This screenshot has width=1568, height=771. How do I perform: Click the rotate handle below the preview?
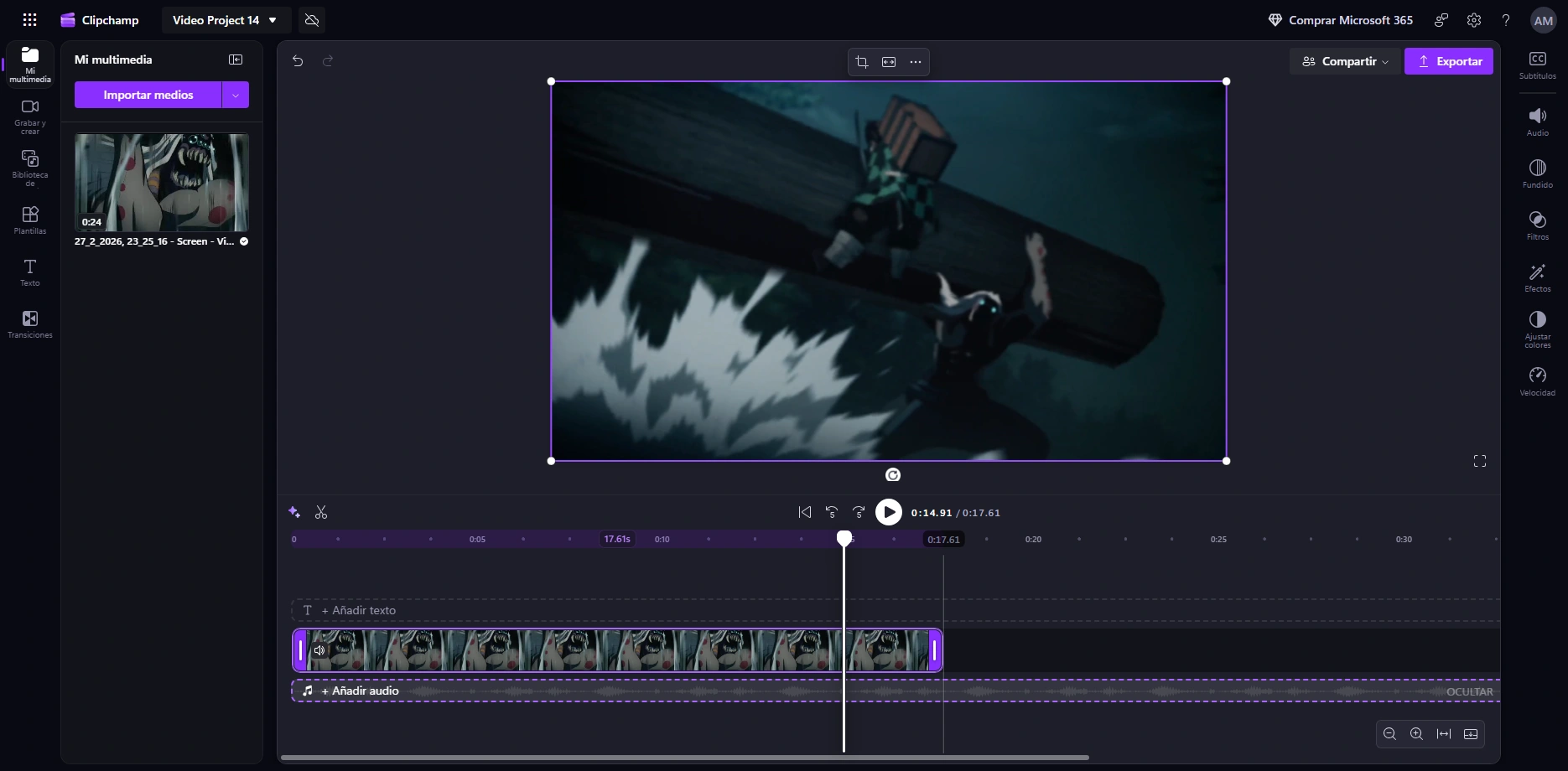(x=893, y=475)
